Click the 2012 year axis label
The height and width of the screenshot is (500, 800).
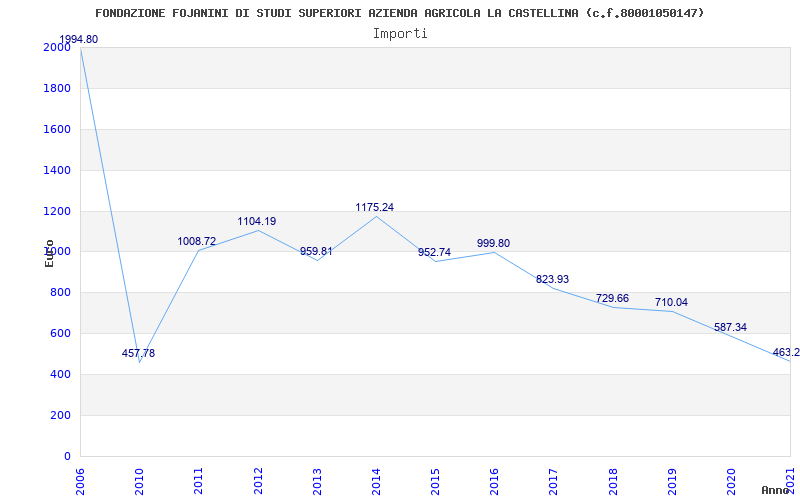[258, 481]
